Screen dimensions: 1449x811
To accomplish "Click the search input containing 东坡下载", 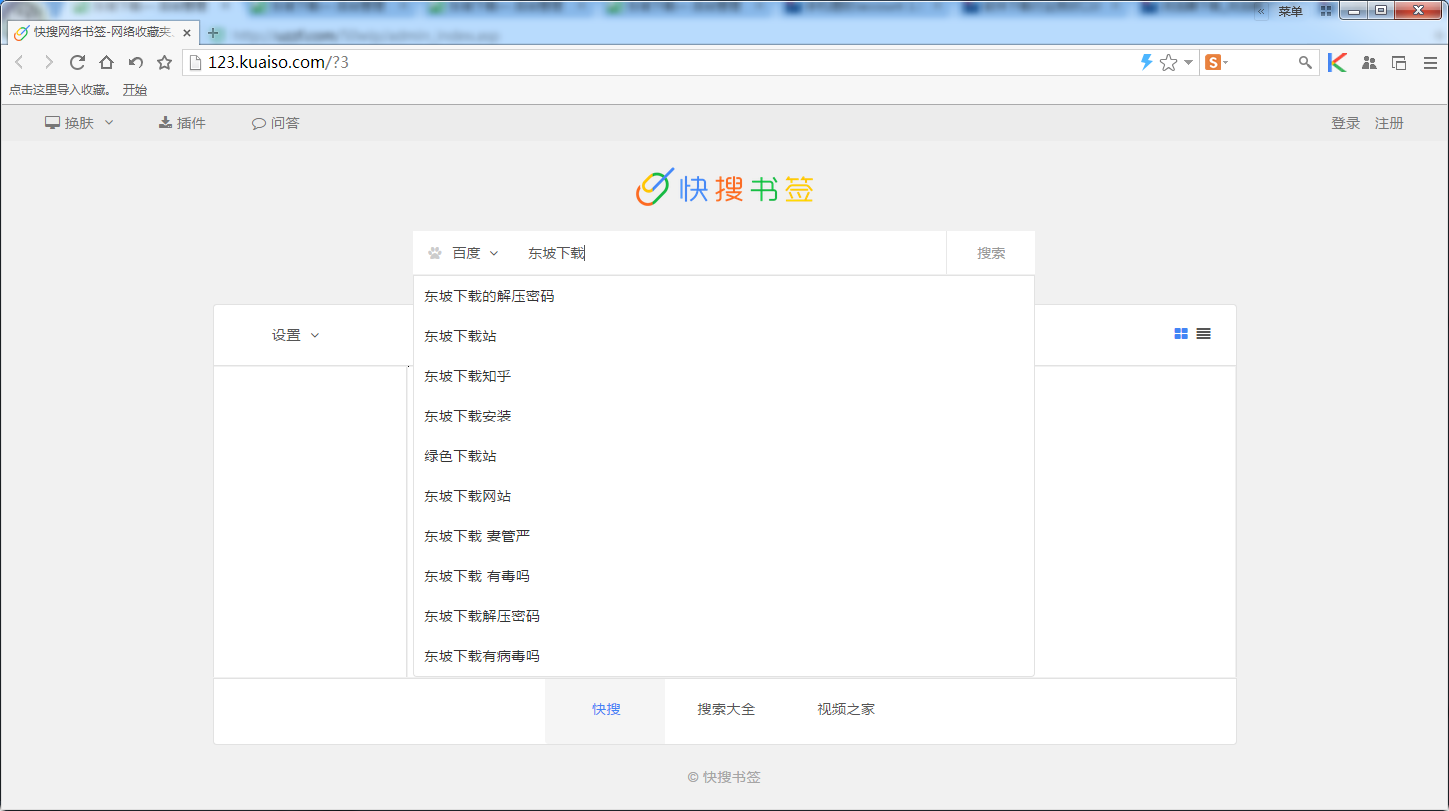I will pos(730,253).
